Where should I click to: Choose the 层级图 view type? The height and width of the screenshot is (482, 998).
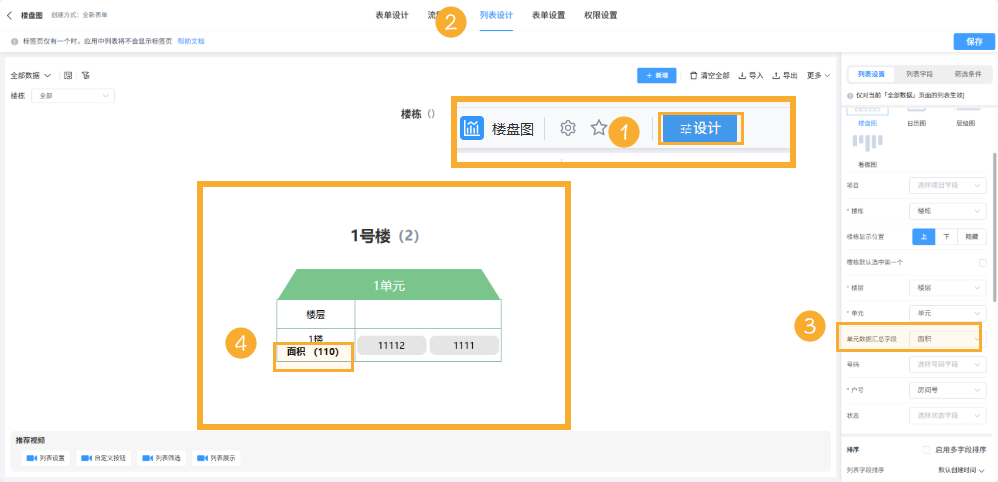pyautogui.click(x=966, y=118)
